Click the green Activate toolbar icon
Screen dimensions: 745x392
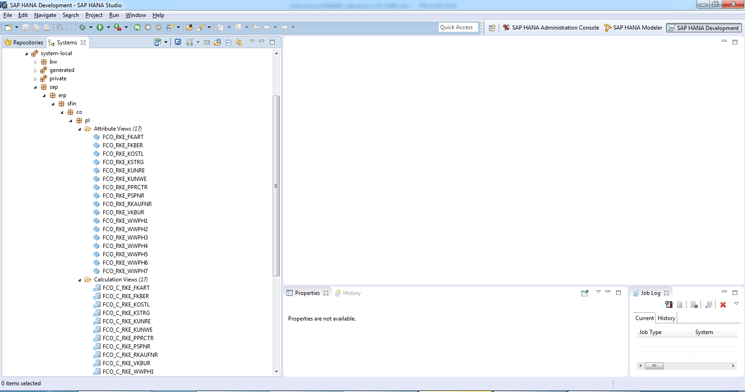pos(137,28)
